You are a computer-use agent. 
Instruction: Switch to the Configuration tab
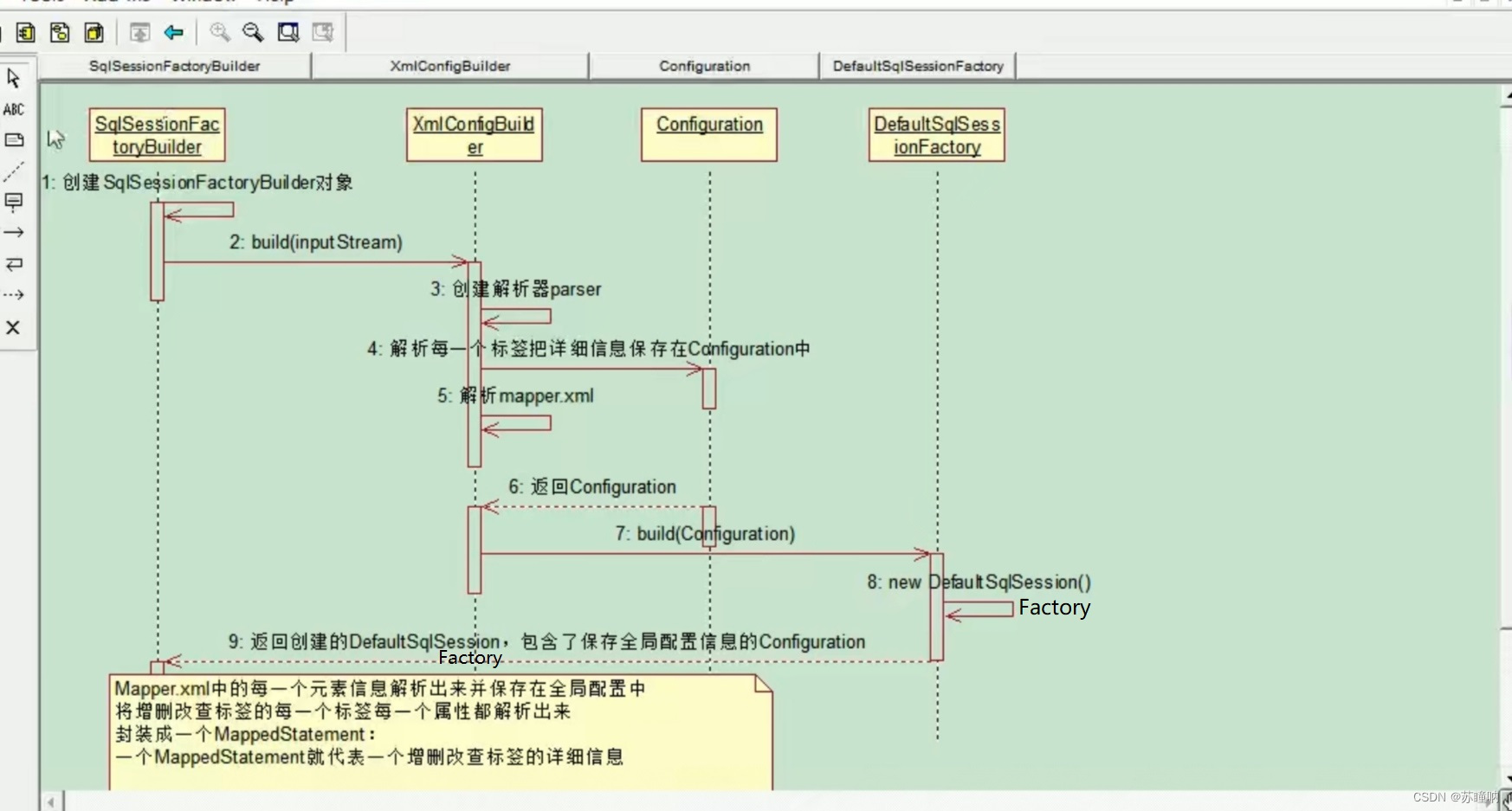(x=703, y=66)
